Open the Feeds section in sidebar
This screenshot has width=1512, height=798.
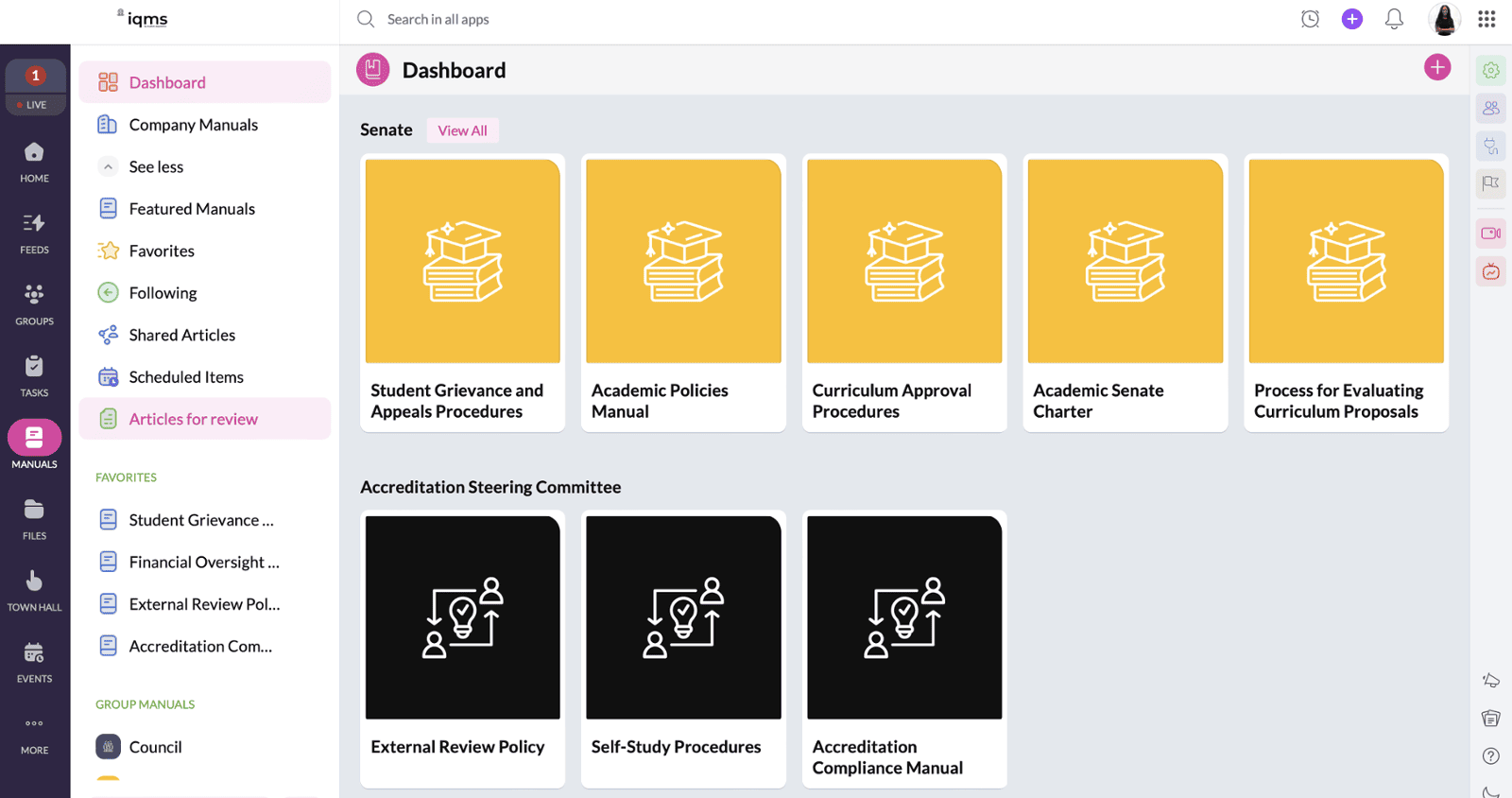34,233
